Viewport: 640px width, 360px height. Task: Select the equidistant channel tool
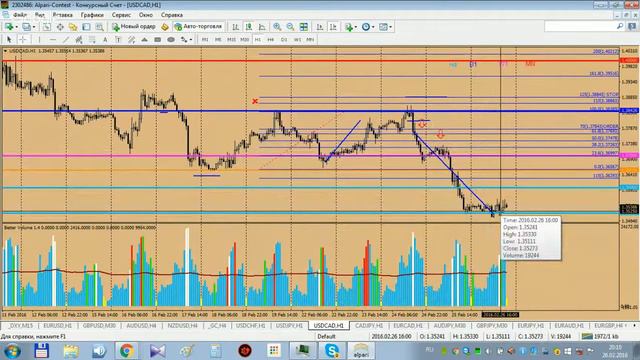[79, 40]
